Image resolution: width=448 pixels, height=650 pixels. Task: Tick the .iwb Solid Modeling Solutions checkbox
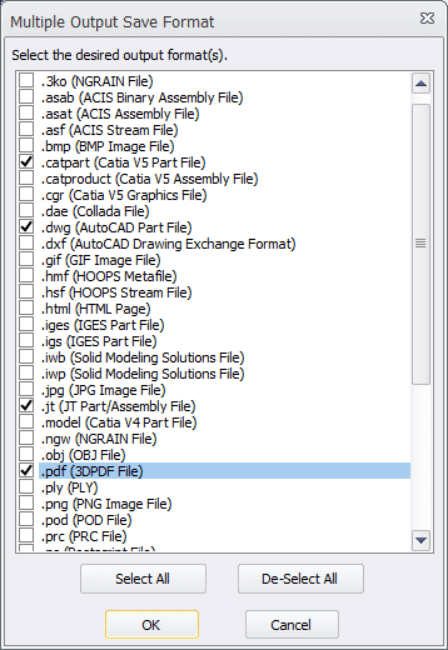pyautogui.click(x=27, y=357)
